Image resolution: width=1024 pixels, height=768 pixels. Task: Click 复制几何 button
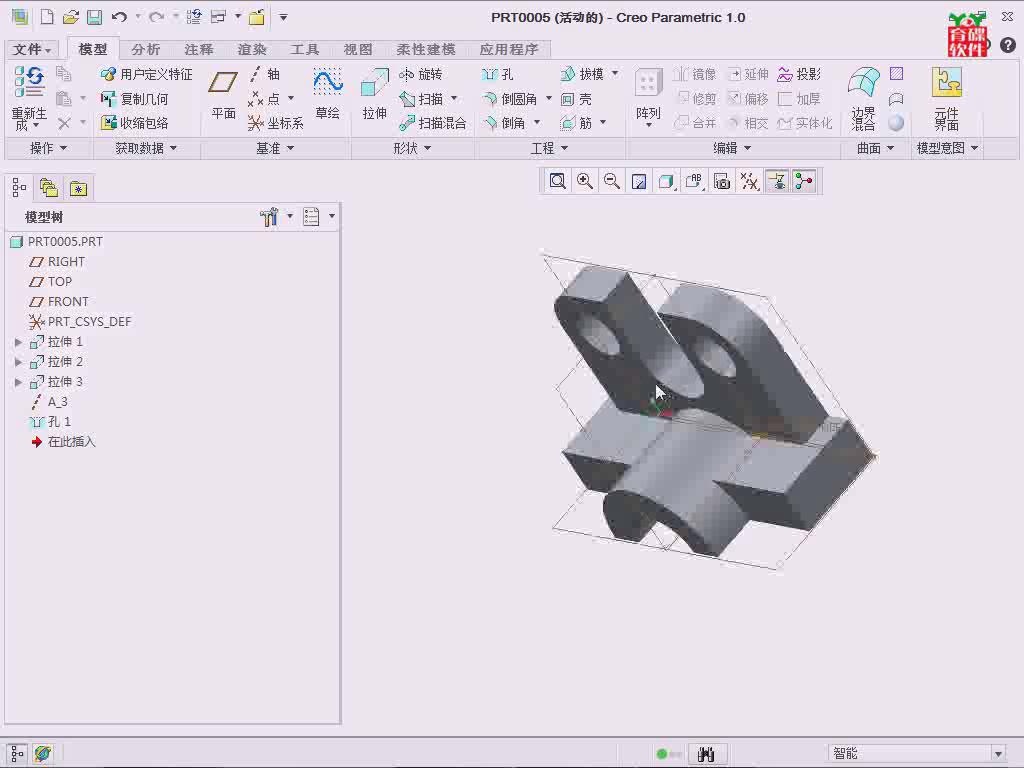[135, 99]
